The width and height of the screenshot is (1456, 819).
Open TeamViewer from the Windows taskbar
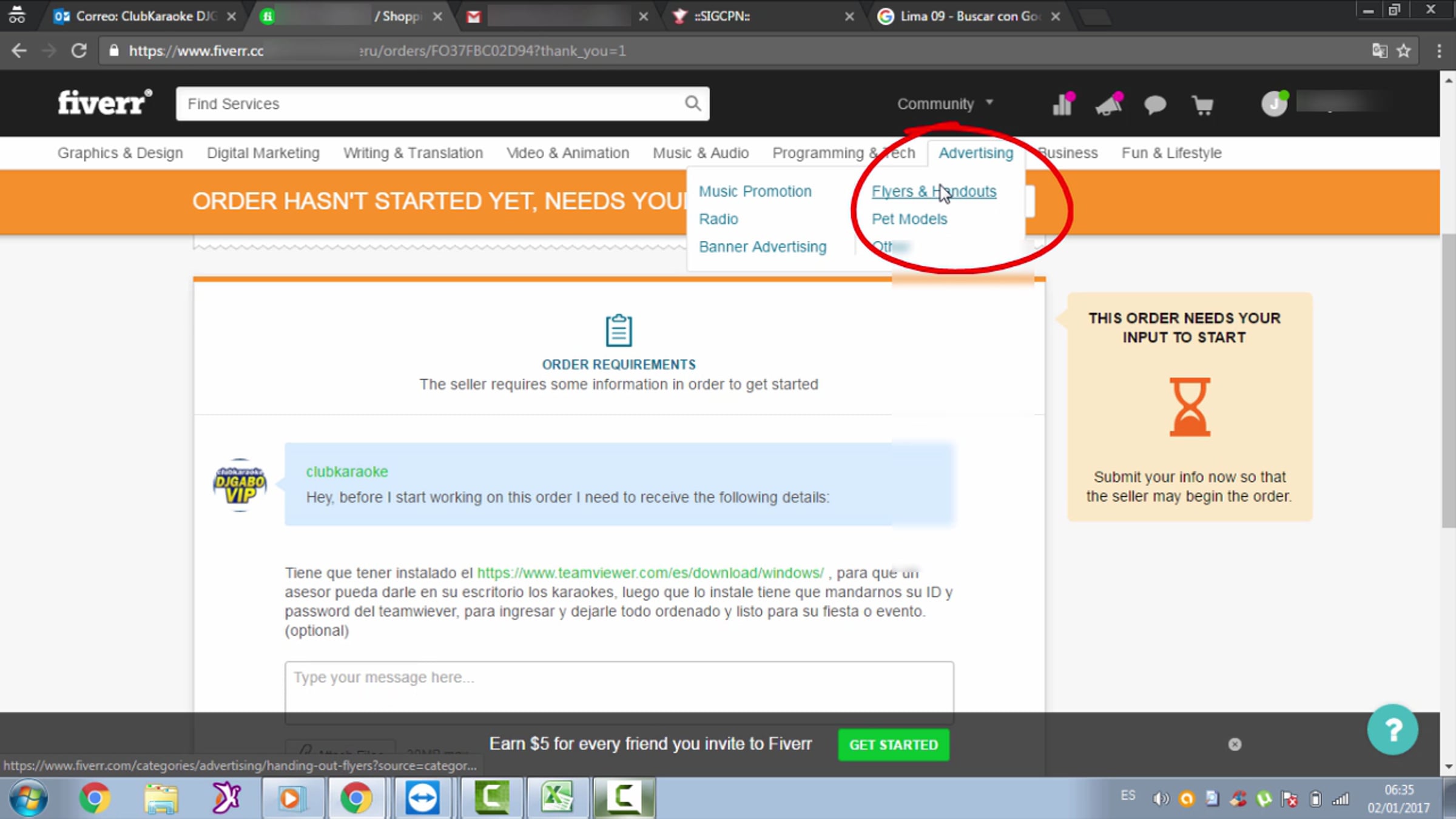[x=422, y=797]
